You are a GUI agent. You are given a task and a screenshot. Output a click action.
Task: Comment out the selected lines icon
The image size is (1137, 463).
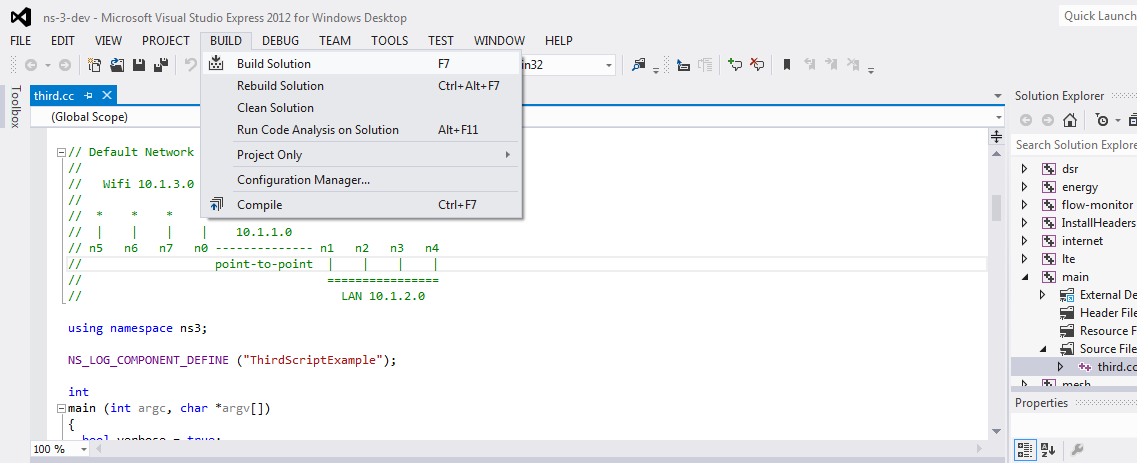coord(735,65)
